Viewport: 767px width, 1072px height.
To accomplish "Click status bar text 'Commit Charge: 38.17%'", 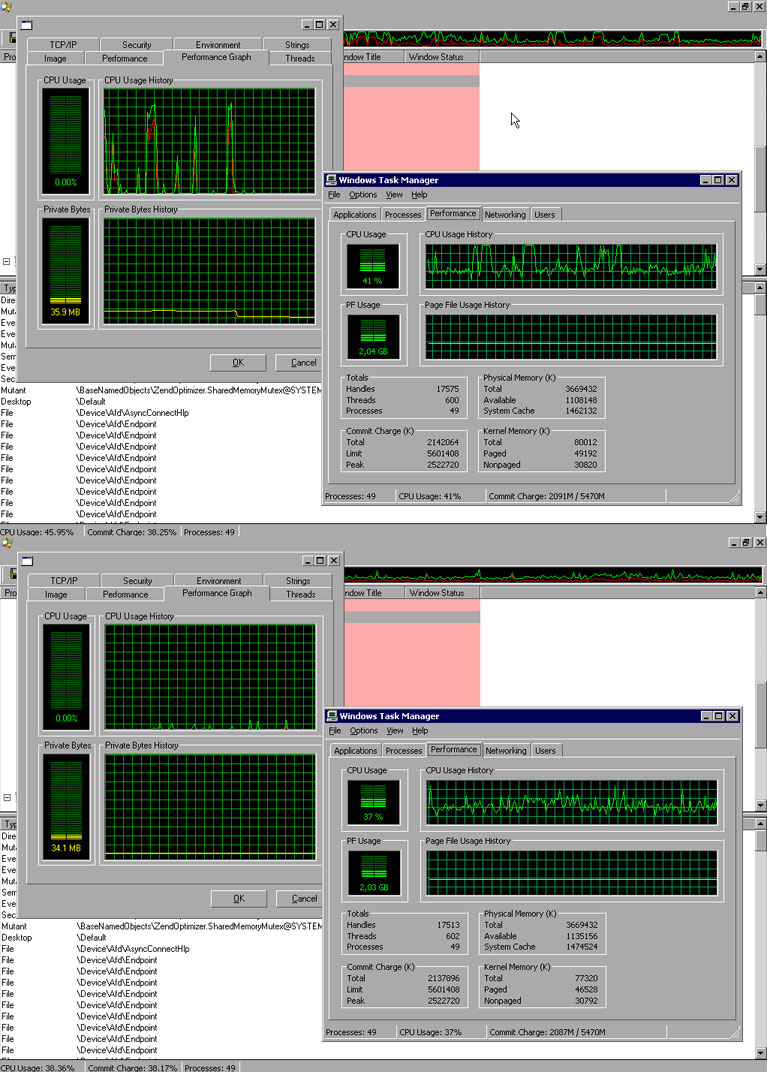I will (133, 1068).
